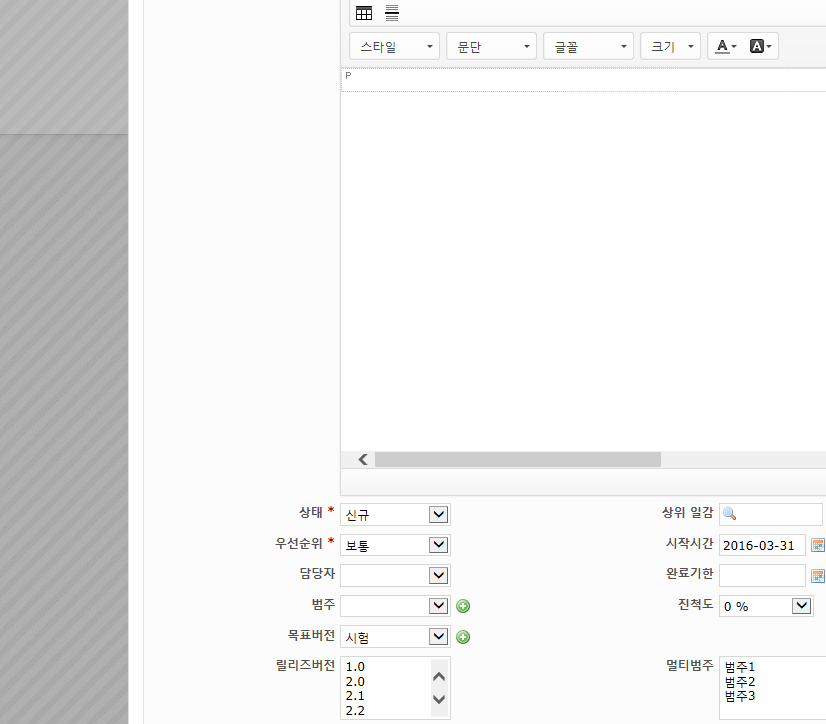826x724 pixels.
Task: Open calendar icon next to 시작시간
Action: 817,545
